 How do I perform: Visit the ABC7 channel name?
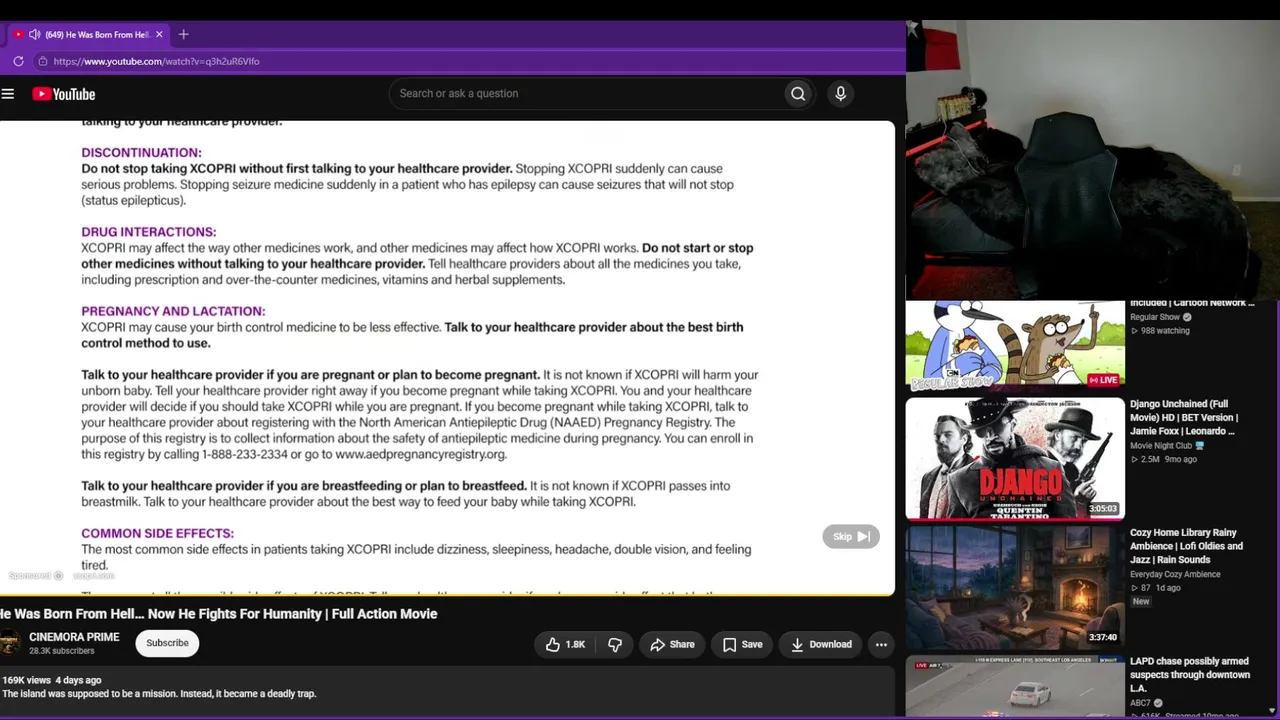[x=1140, y=703]
